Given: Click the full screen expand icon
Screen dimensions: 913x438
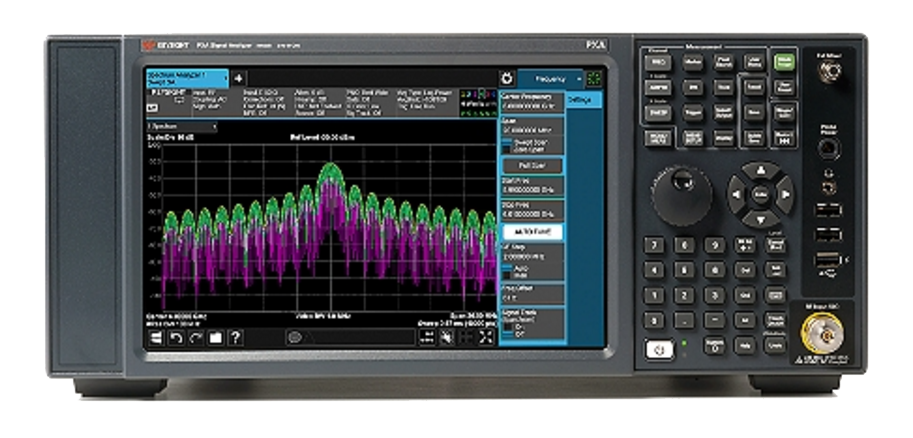Looking at the screenshot, I should pyautogui.click(x=486, y=338).
